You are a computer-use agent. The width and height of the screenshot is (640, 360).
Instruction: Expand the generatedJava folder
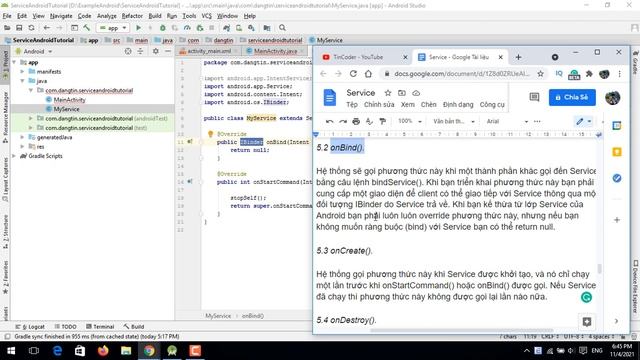[22, 137]
